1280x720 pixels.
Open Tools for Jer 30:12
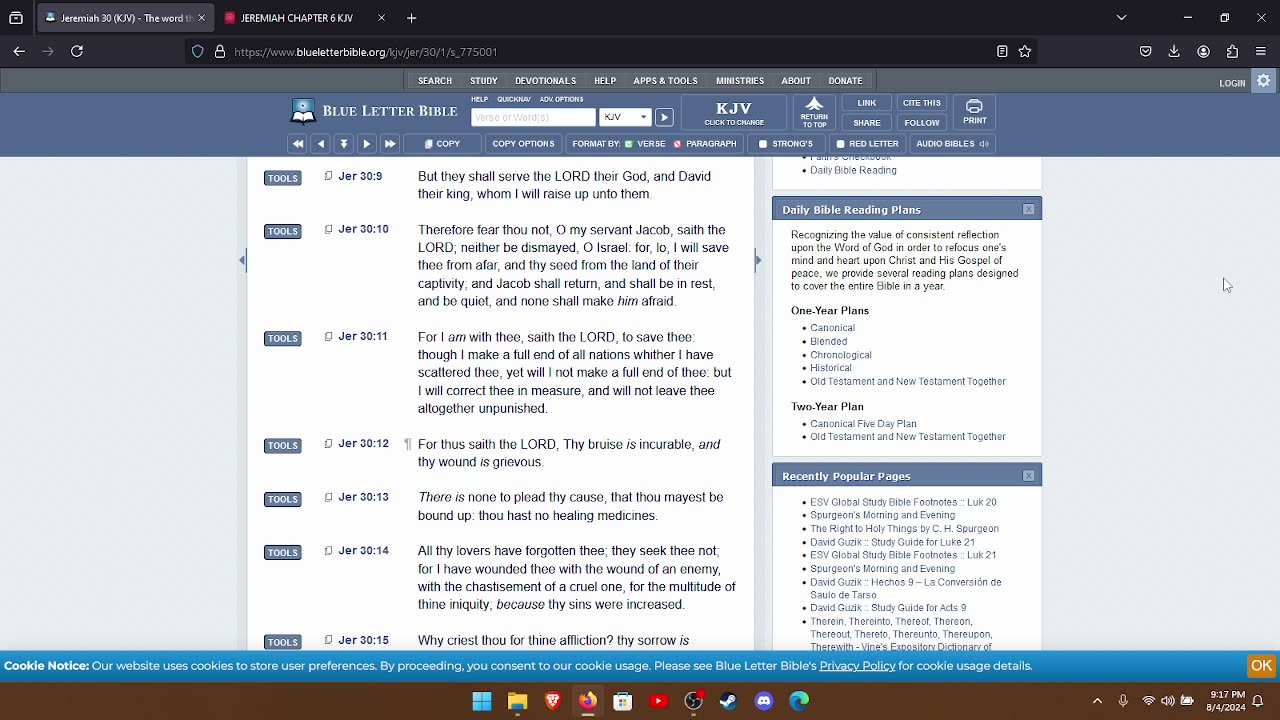point(283,445)
